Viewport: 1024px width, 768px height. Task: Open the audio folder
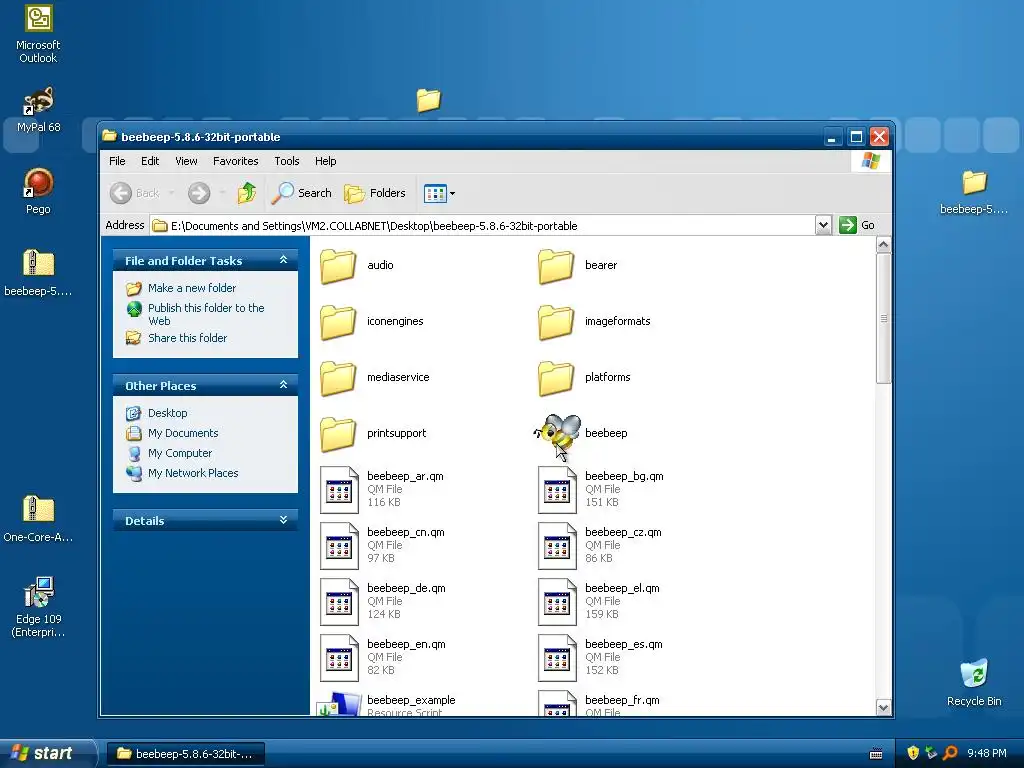click(338, 266)
